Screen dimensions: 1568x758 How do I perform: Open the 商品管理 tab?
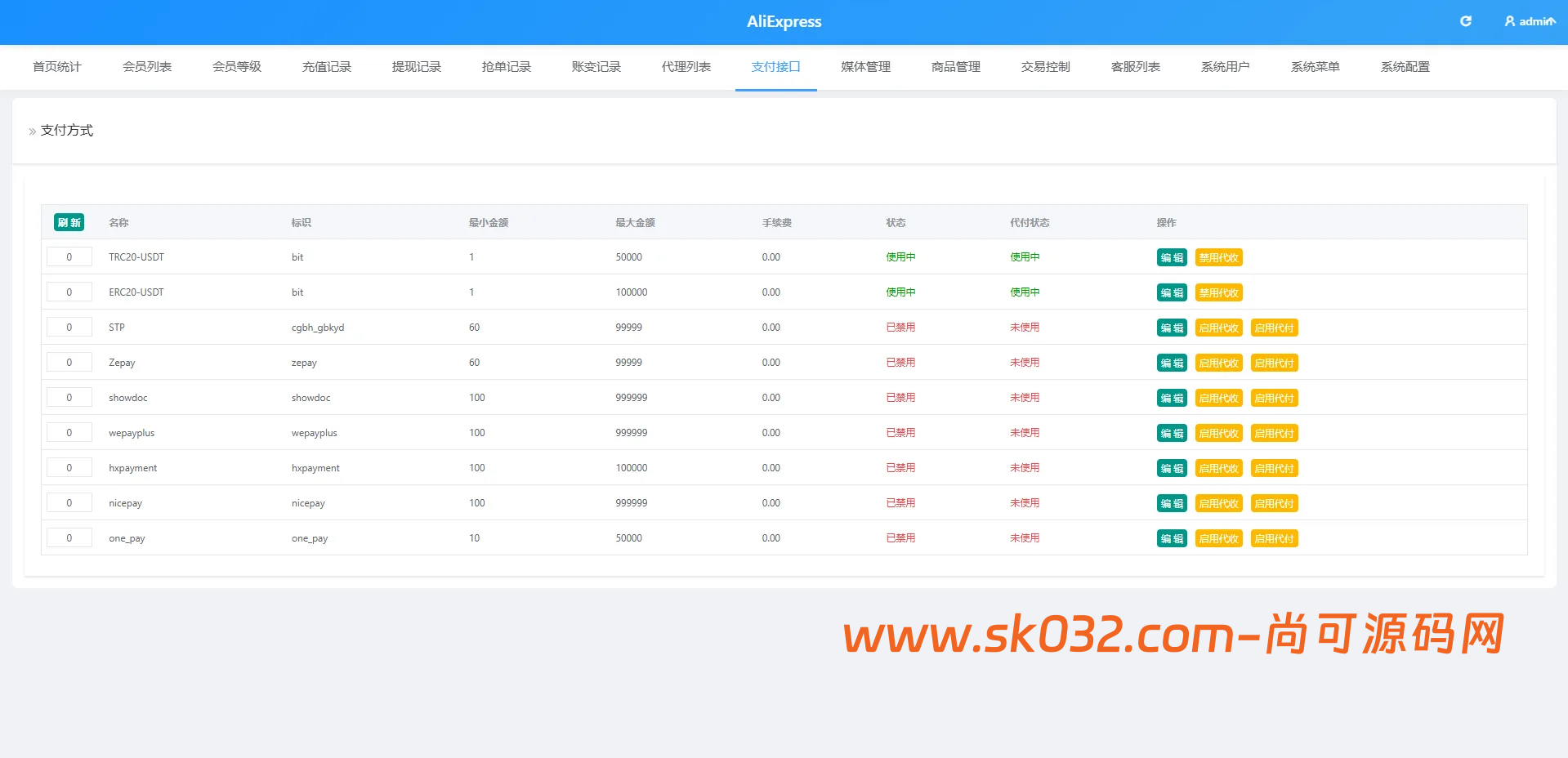(956, 67)
